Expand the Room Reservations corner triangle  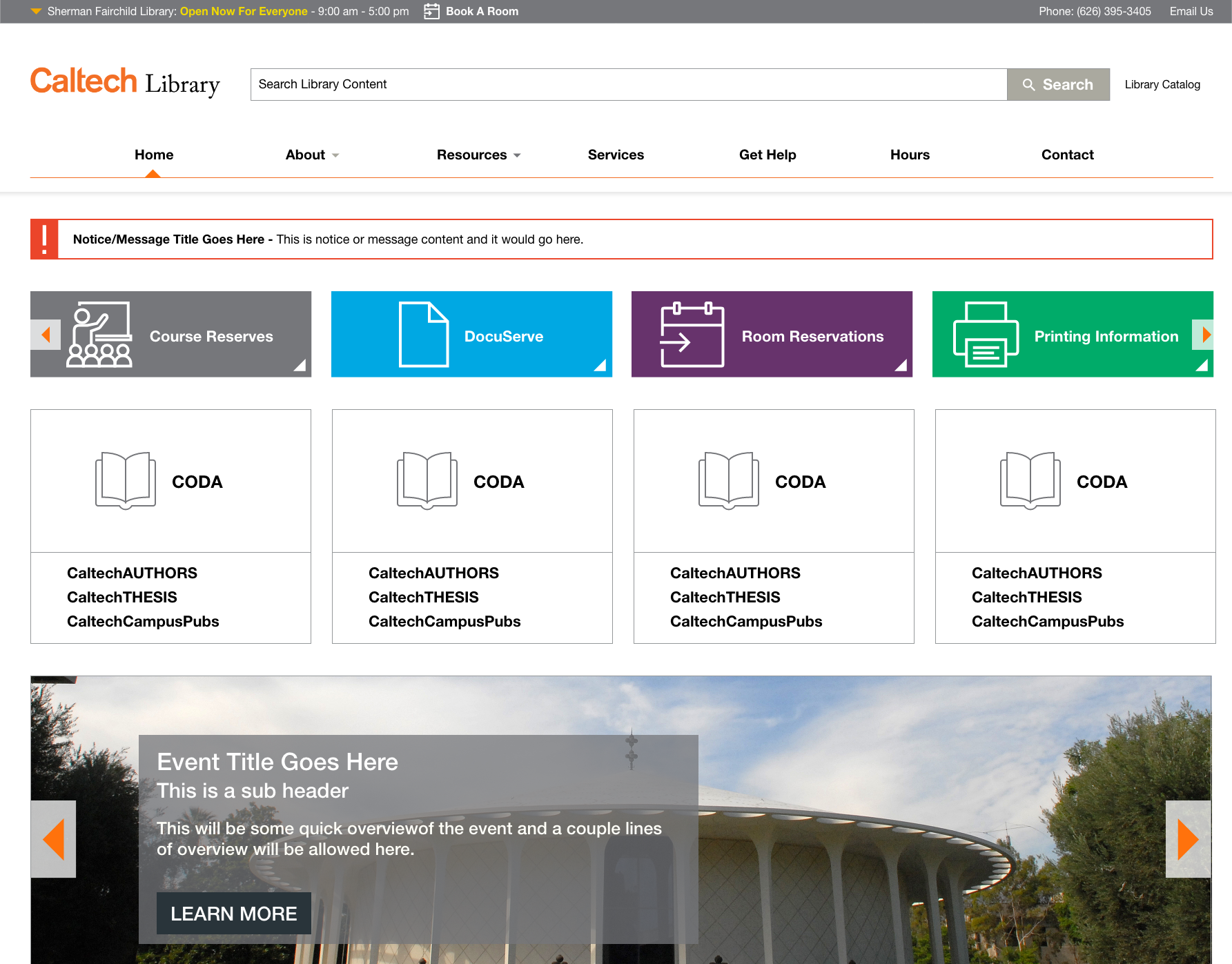tap(901, 365)
